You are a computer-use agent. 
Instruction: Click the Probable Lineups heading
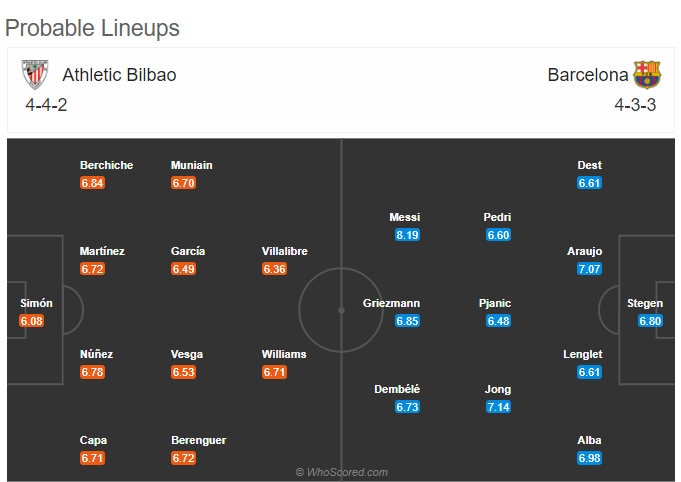click(x=92, y=28)
